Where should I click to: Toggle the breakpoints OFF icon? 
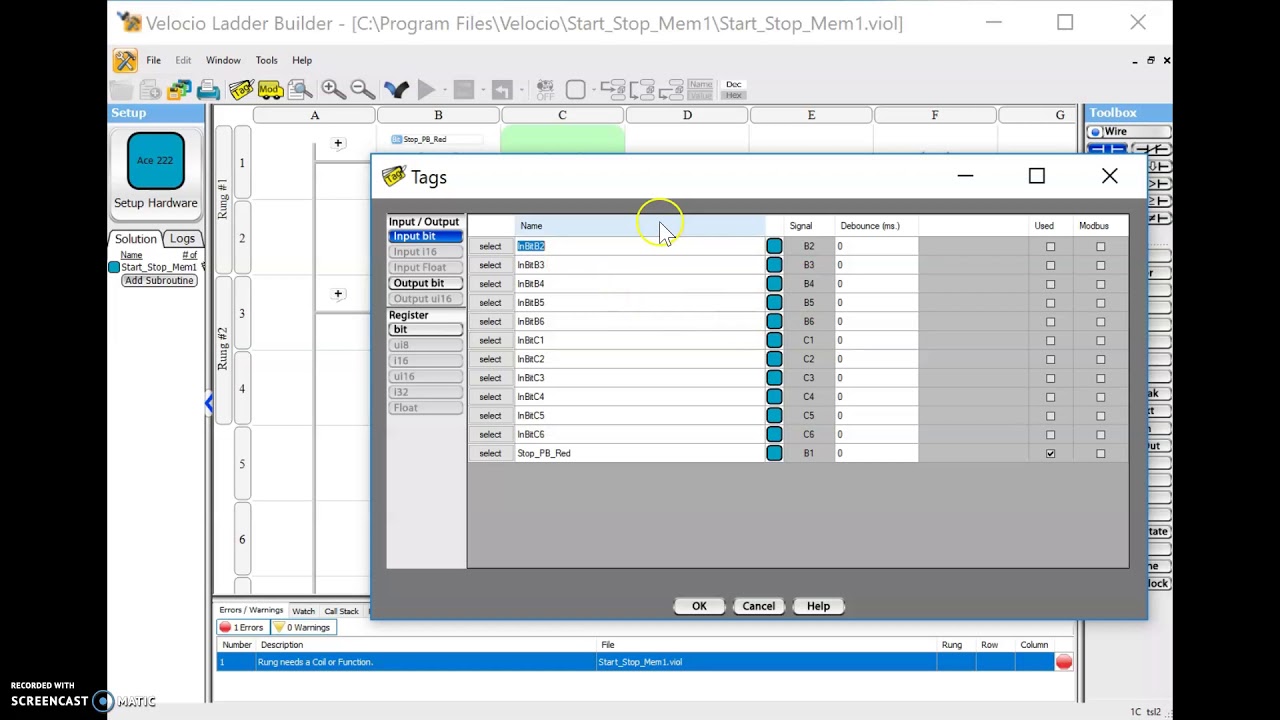(545, 90)
